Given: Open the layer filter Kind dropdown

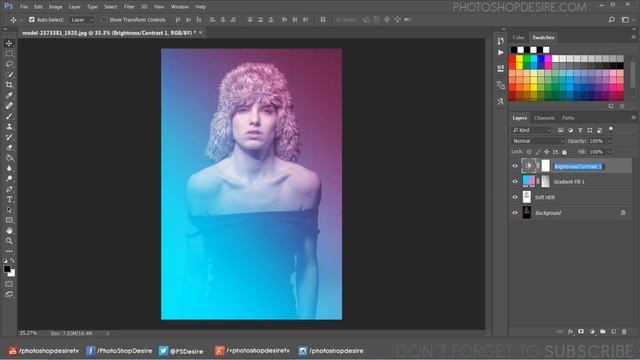Looking at the screenshot, I should click(x=531, y=130).
